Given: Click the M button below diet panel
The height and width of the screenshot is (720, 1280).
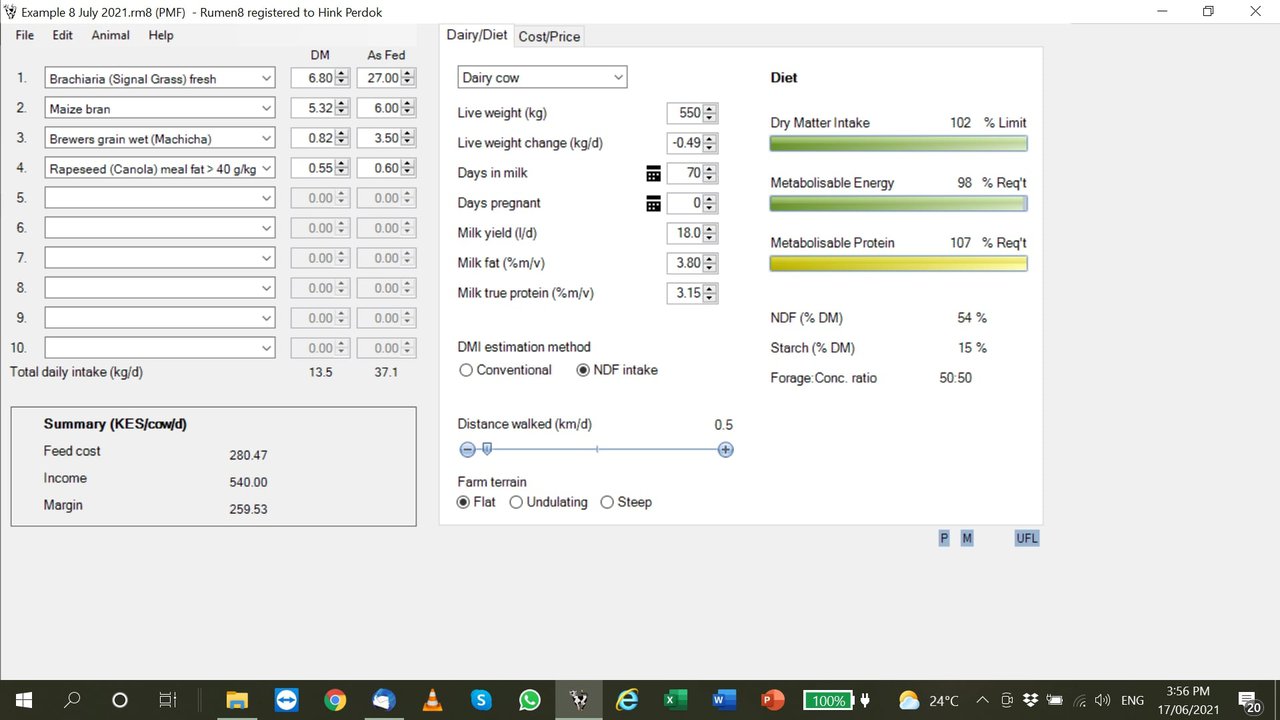Looking at the screenshot, I should pyautogui.click(x=967, y=538).
